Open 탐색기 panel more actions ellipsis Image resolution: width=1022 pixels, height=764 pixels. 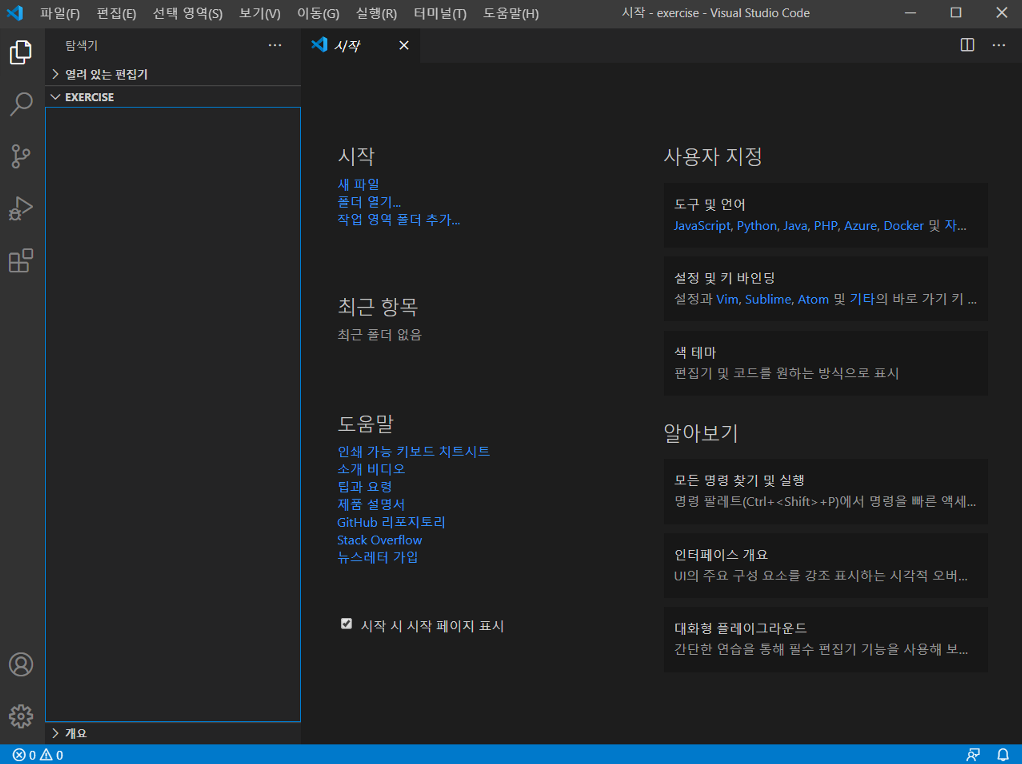pos(275,45)
